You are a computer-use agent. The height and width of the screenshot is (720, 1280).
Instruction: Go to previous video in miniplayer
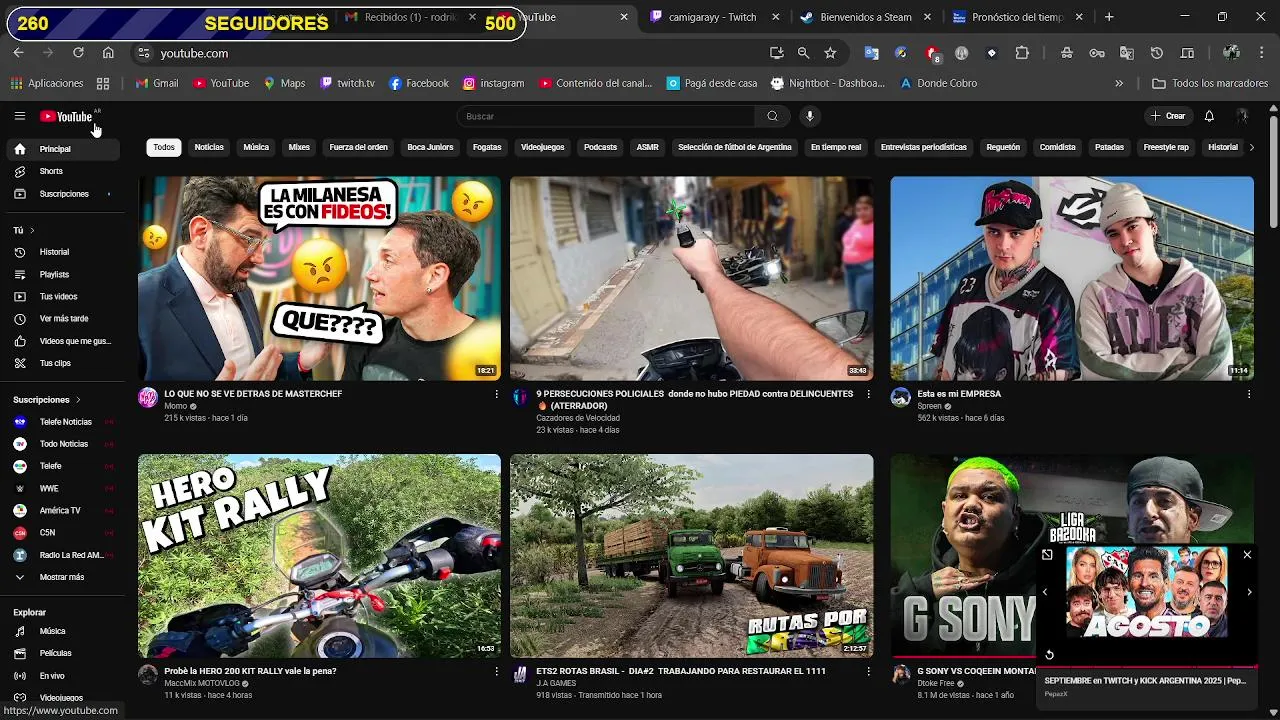pyautogui.click(x=1045, y=592)
